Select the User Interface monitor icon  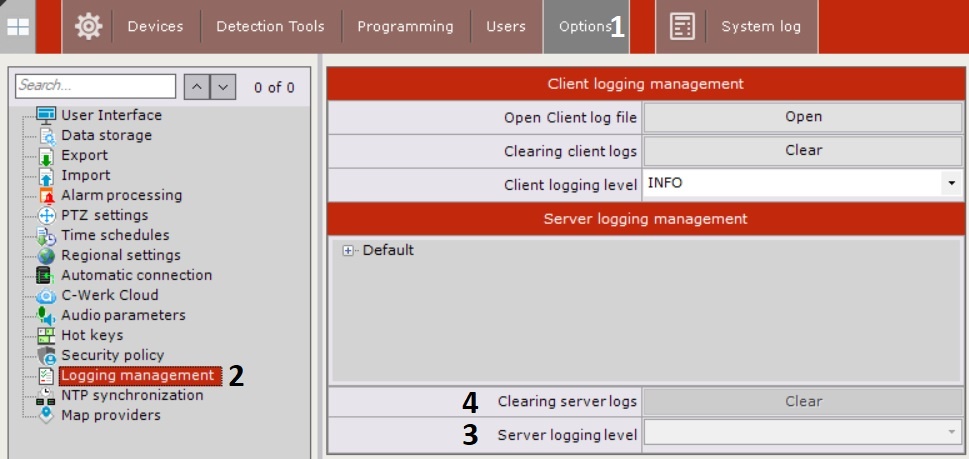point(46,115)
